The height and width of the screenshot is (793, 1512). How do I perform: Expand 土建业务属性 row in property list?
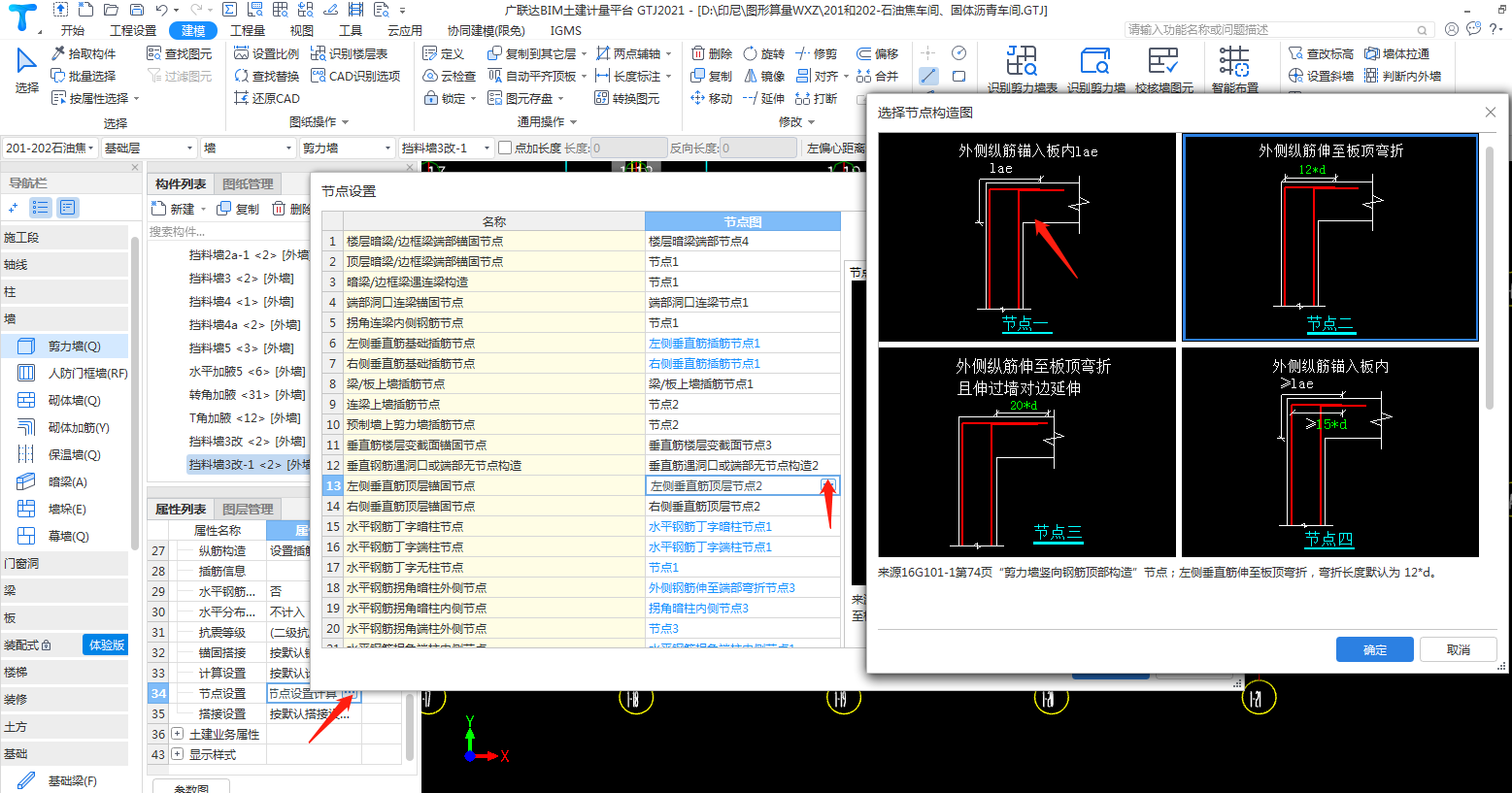tap(177, 734)
